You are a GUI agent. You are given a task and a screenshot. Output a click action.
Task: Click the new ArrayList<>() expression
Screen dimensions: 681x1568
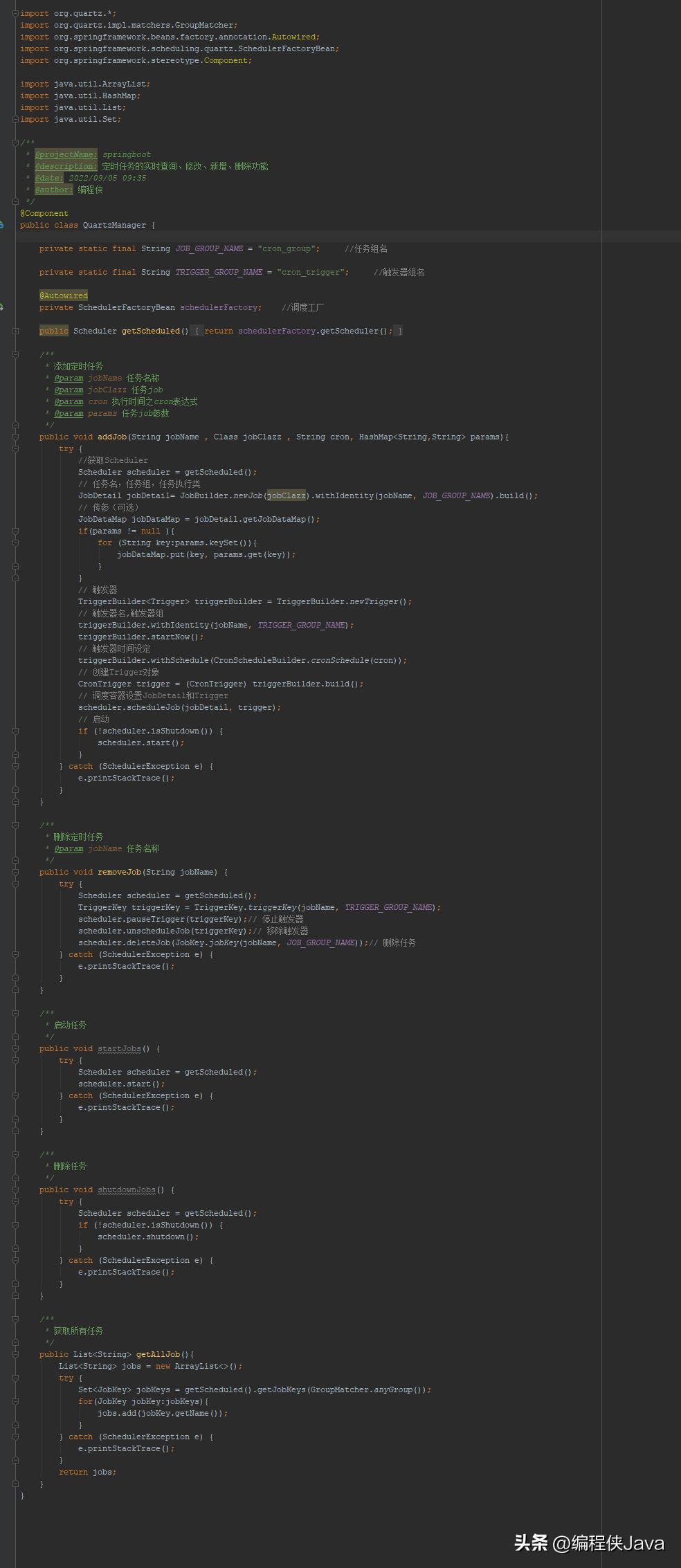click(197, 1366)
